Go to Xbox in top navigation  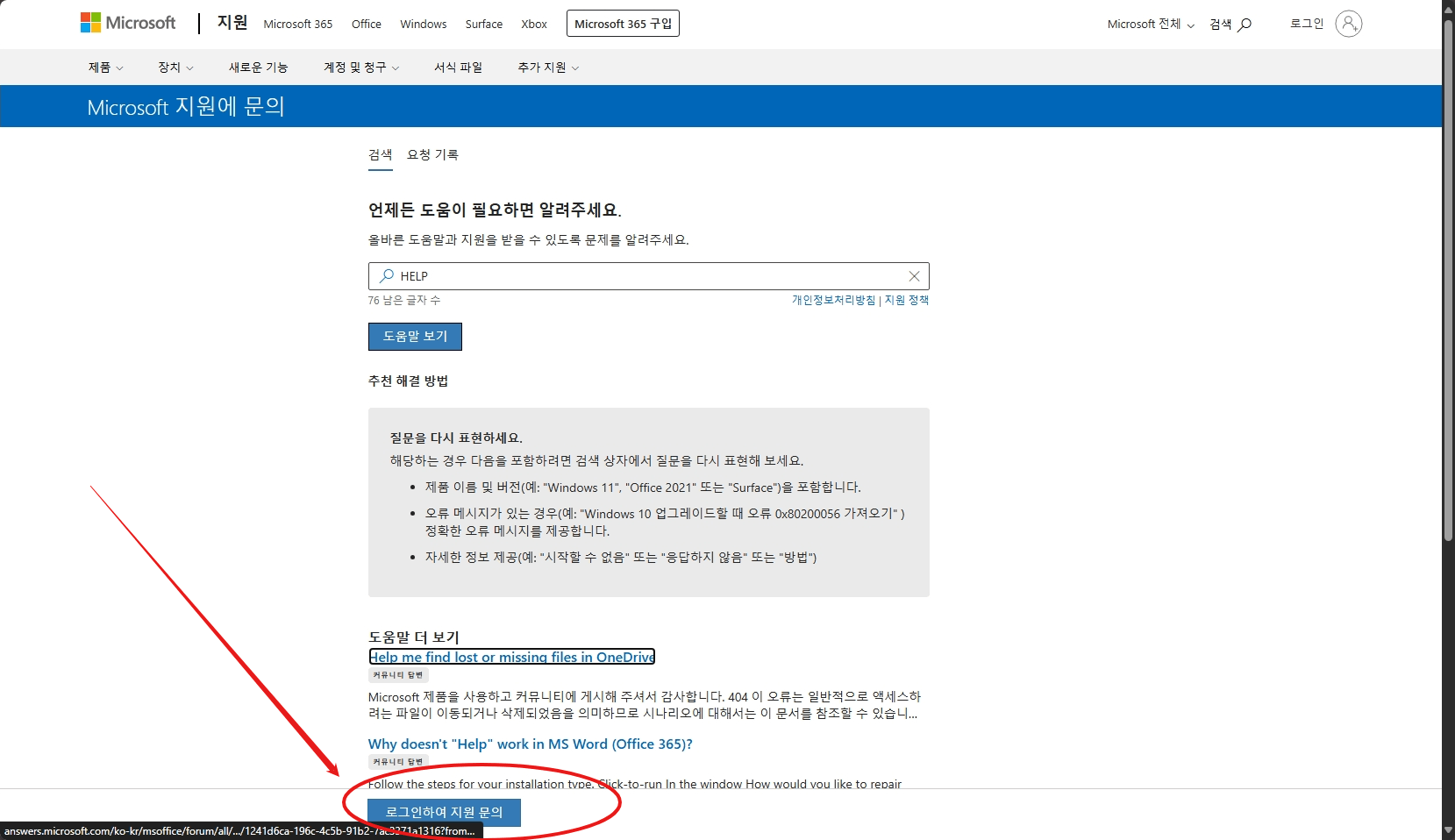pyautogui.click(x=534, y=25)
